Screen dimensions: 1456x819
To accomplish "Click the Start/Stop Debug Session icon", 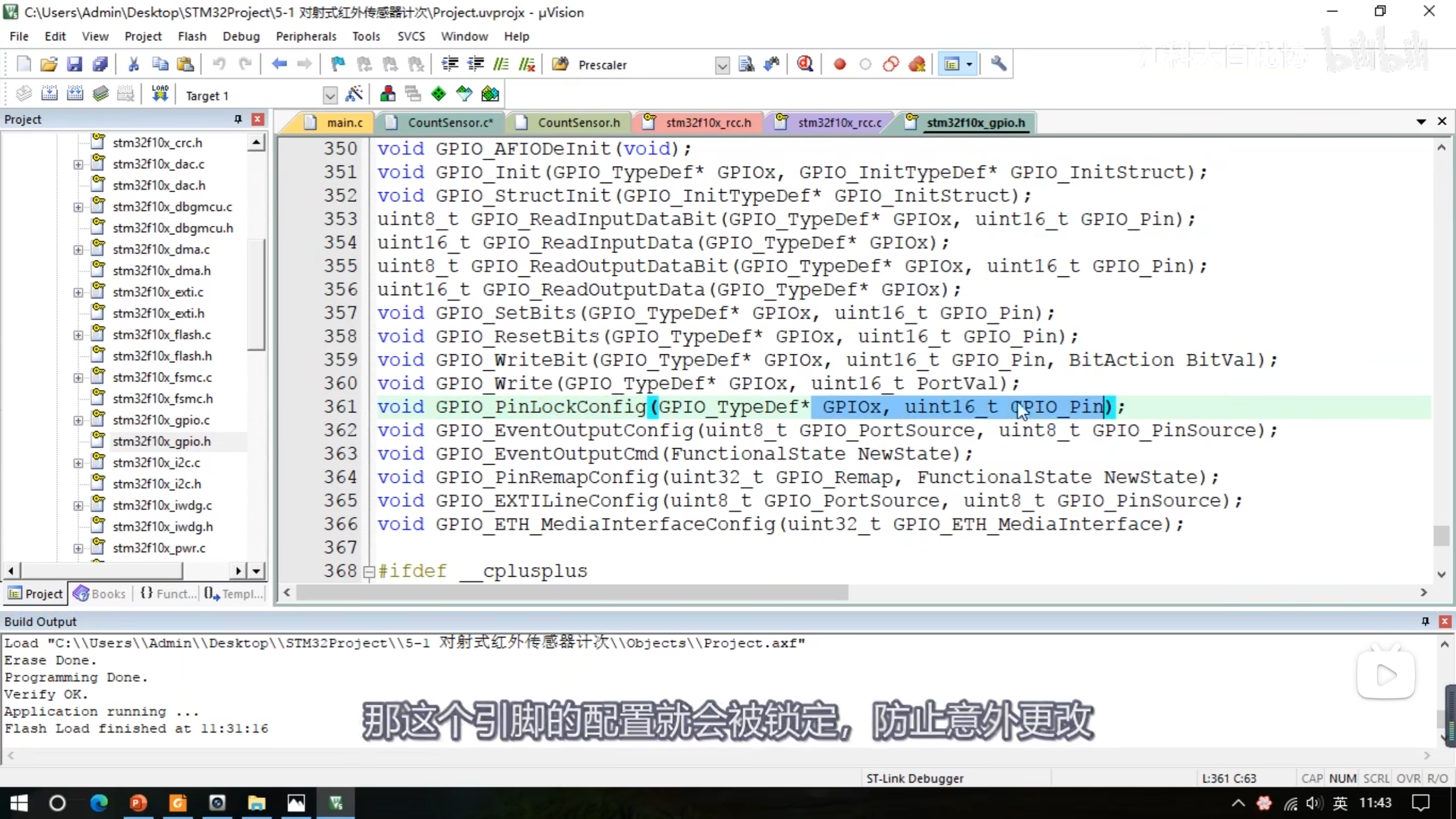I will click(805, 64).
